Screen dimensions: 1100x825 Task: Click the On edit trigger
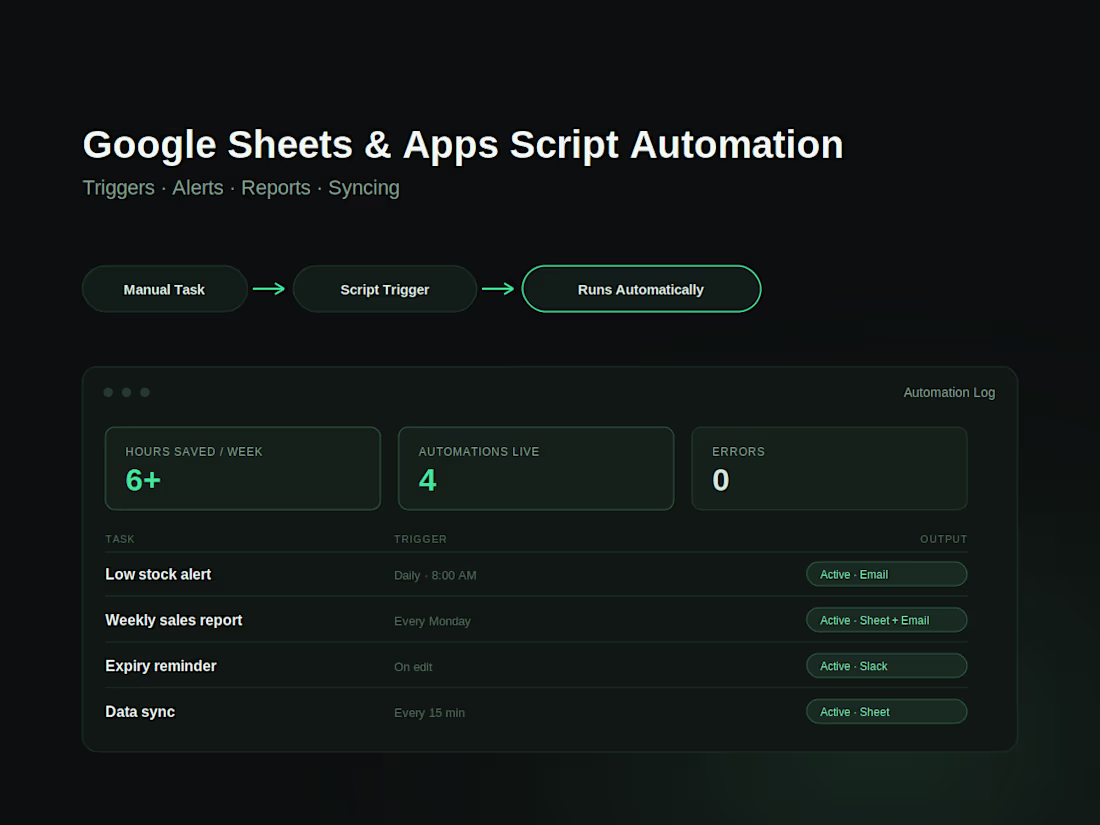click(413, 667)
